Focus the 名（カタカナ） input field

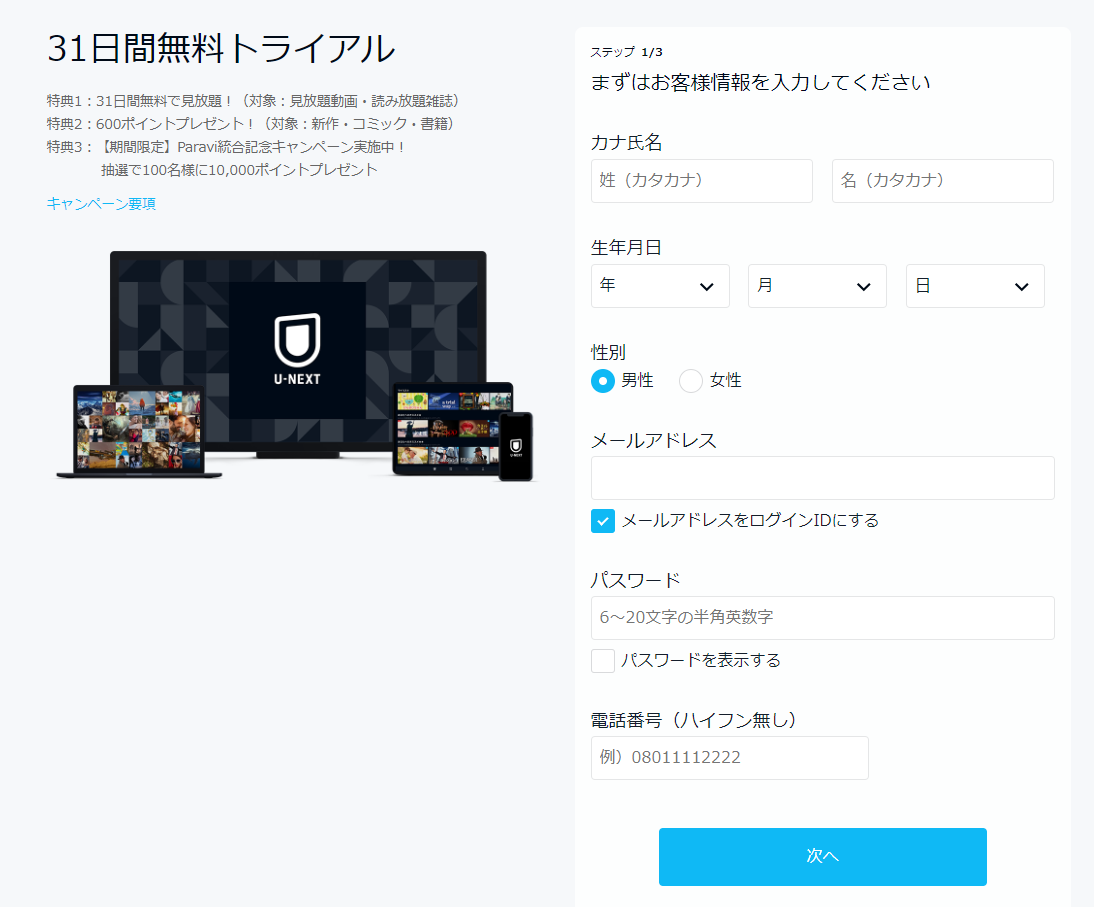click(942, 181)
